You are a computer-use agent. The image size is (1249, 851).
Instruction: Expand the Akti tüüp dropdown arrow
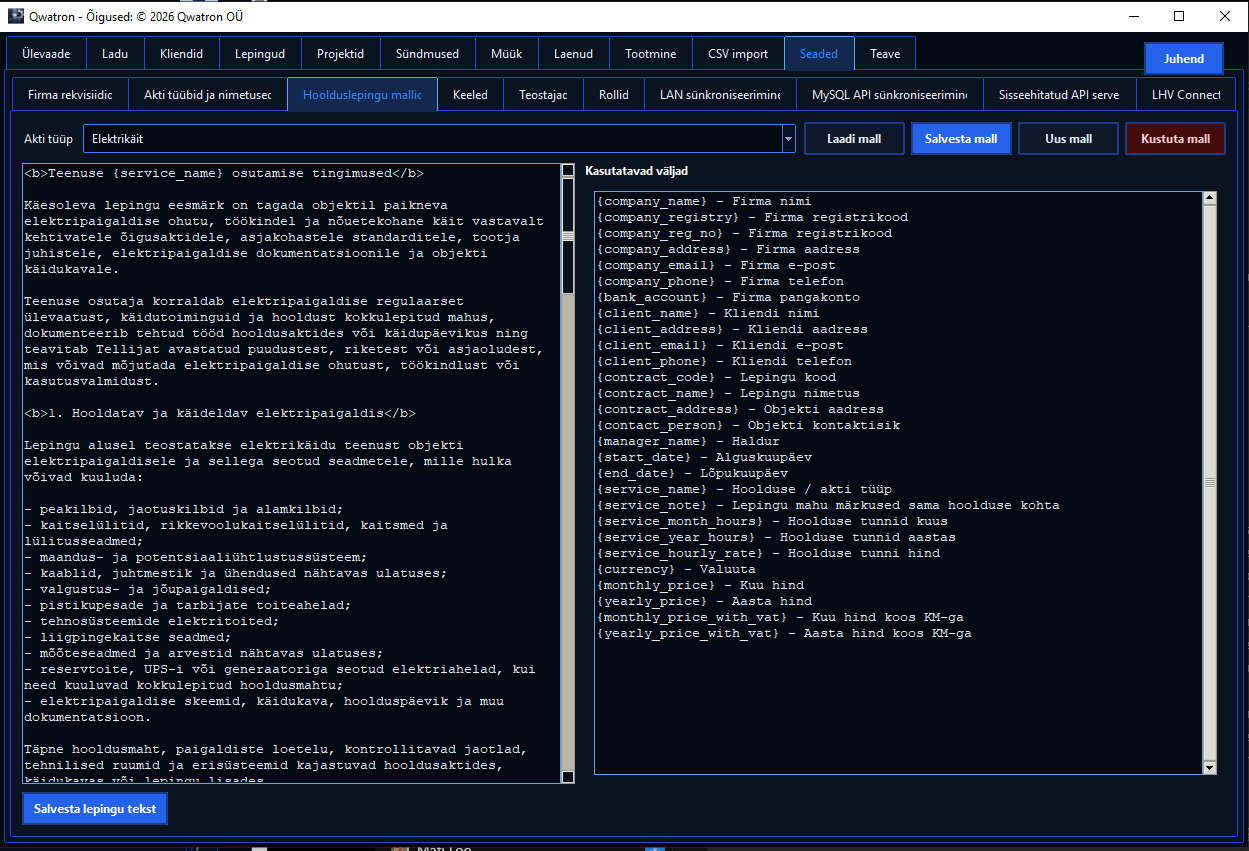click(x=788, y=139)
